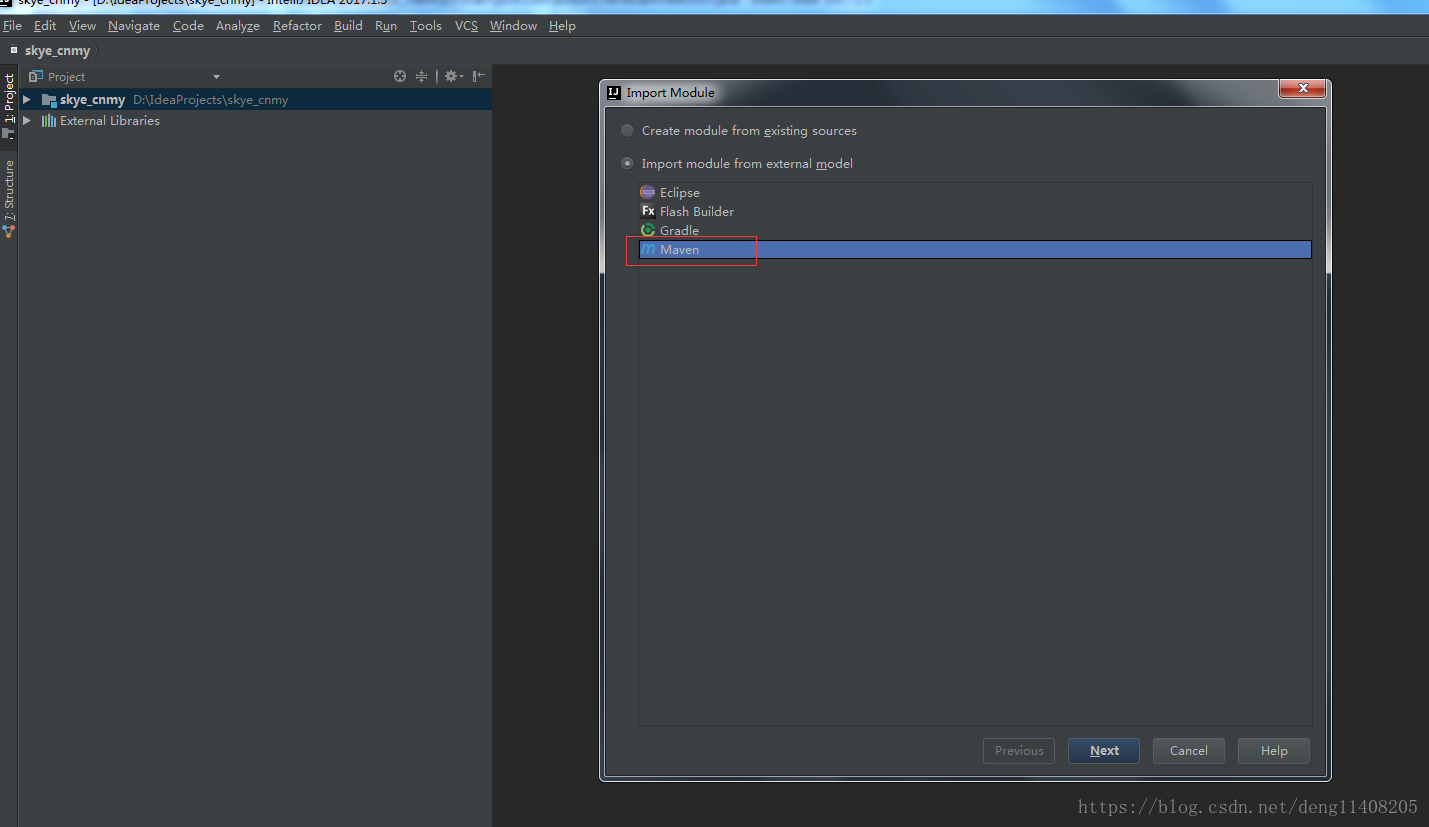Open the VCS menu
Screen dimensions: 1429x827
[x=466, y=26]
